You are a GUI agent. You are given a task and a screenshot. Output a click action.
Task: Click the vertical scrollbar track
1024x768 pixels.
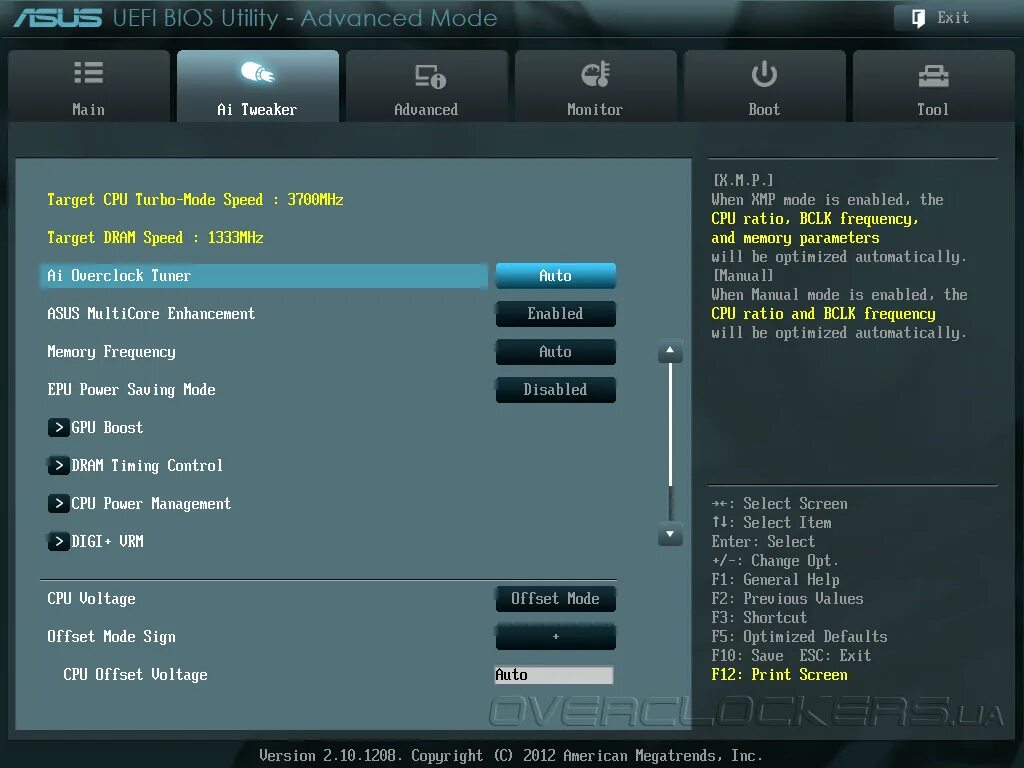(x=670, y=443)
